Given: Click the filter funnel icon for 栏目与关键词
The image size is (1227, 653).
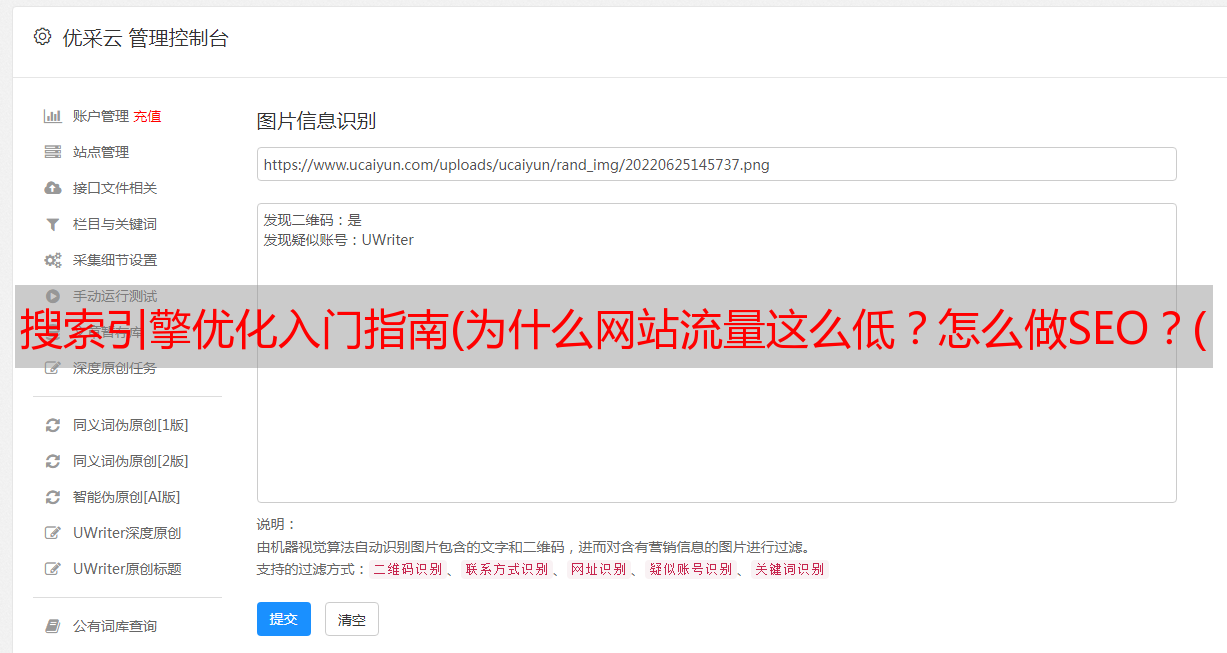Looking at the screenshot, I should 53,224.
